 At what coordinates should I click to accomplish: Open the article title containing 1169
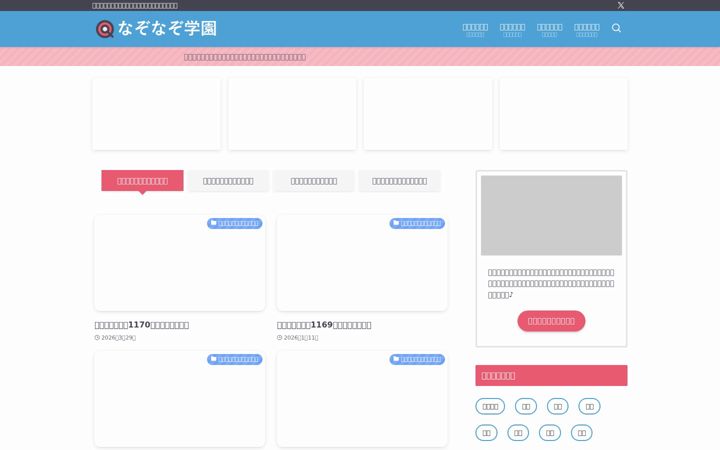[x=324, y=325]
